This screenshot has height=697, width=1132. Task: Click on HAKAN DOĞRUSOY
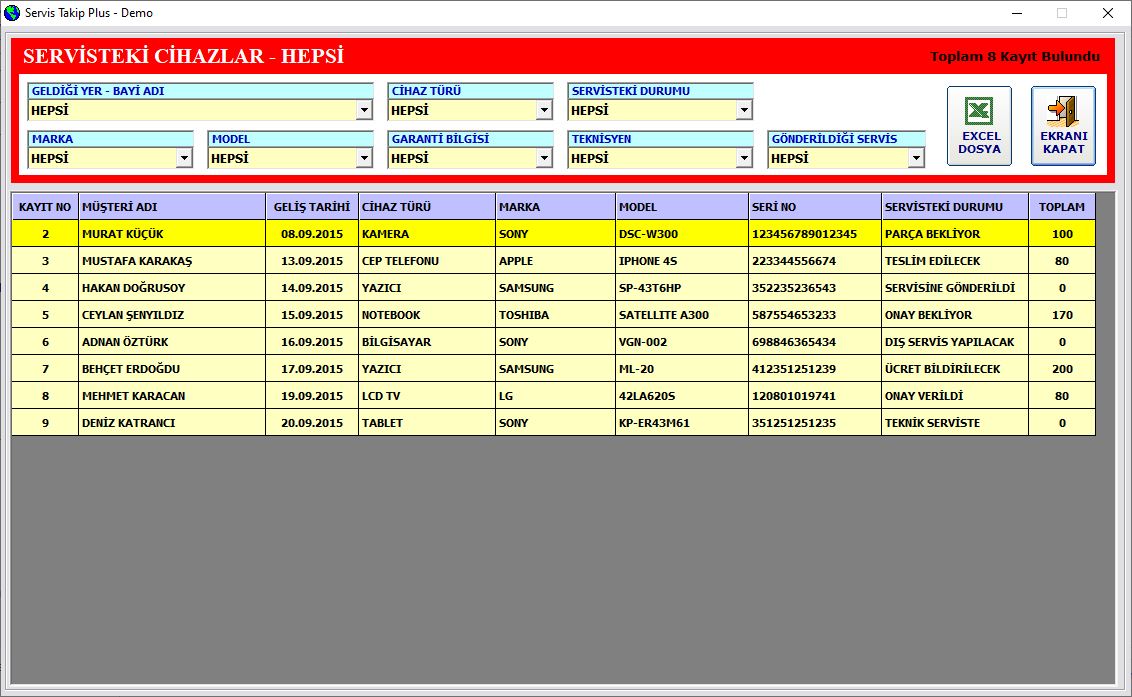[172, 287]
